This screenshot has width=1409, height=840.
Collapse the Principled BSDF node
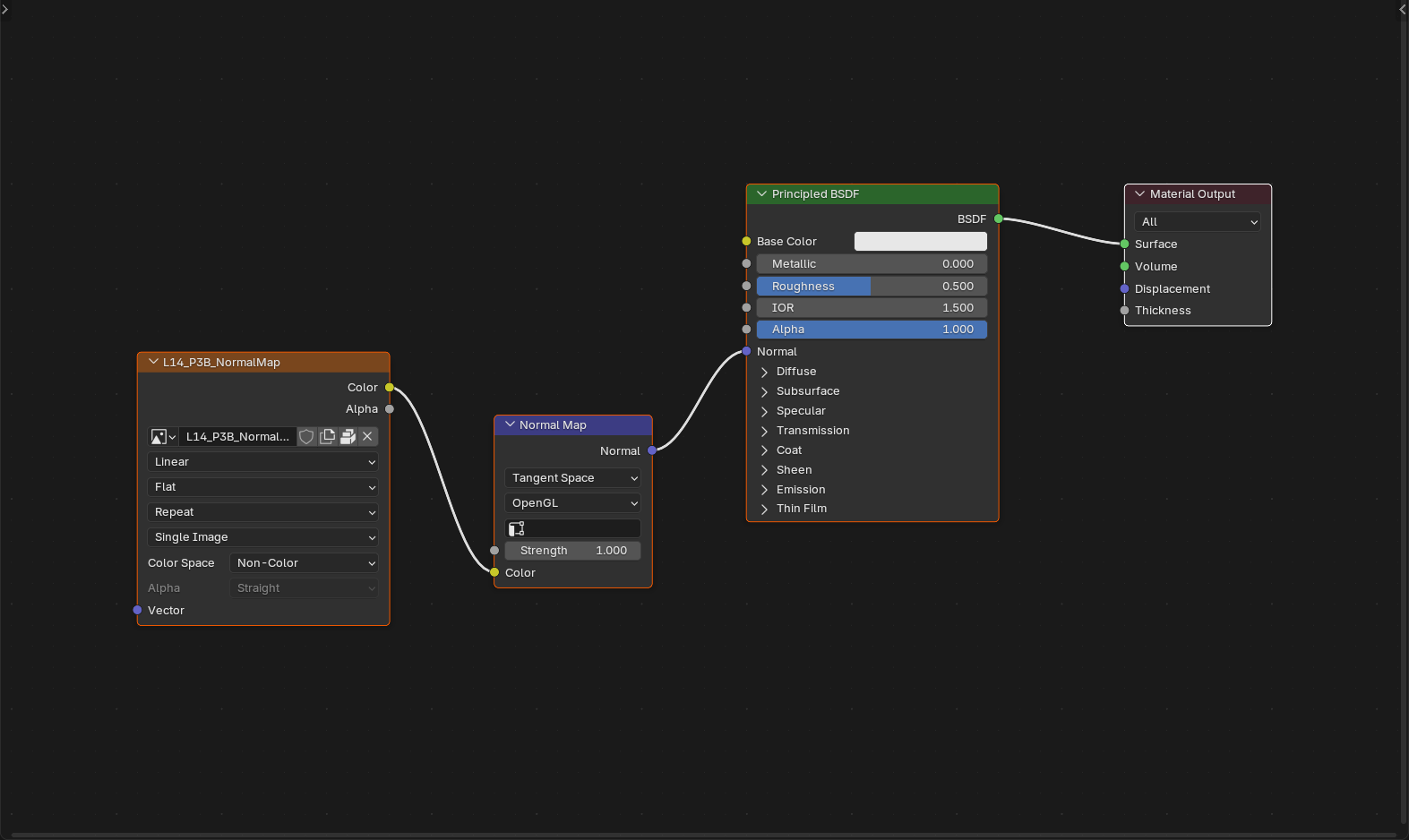(762, 193)
